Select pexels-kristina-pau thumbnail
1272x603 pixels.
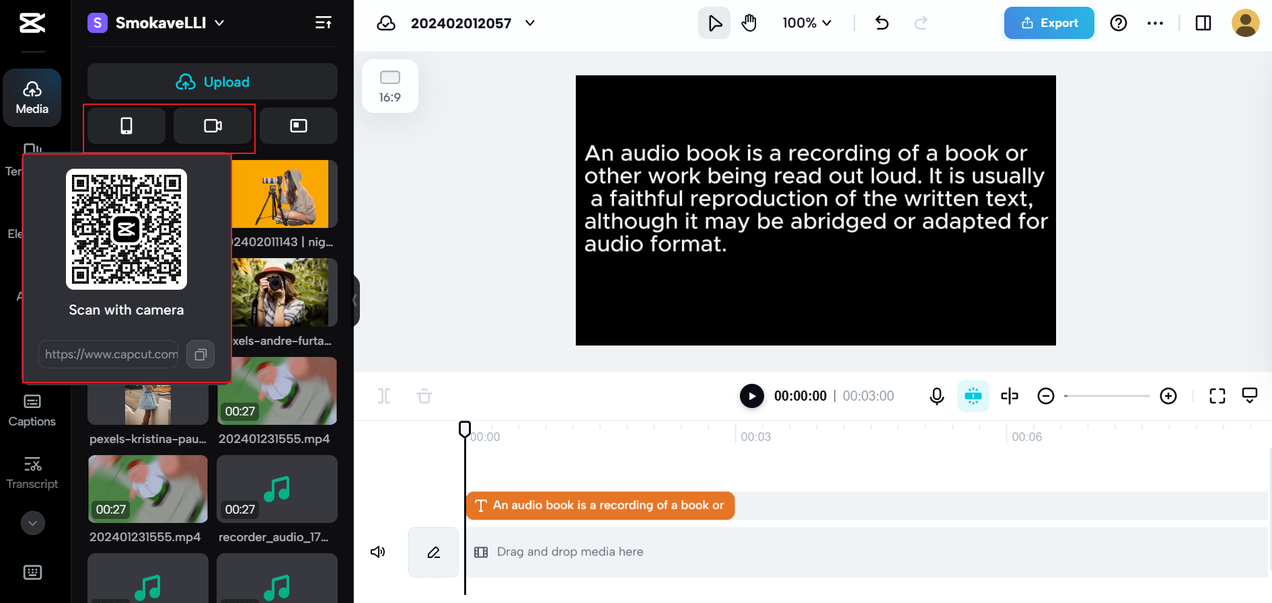click(x=147, y=403)
